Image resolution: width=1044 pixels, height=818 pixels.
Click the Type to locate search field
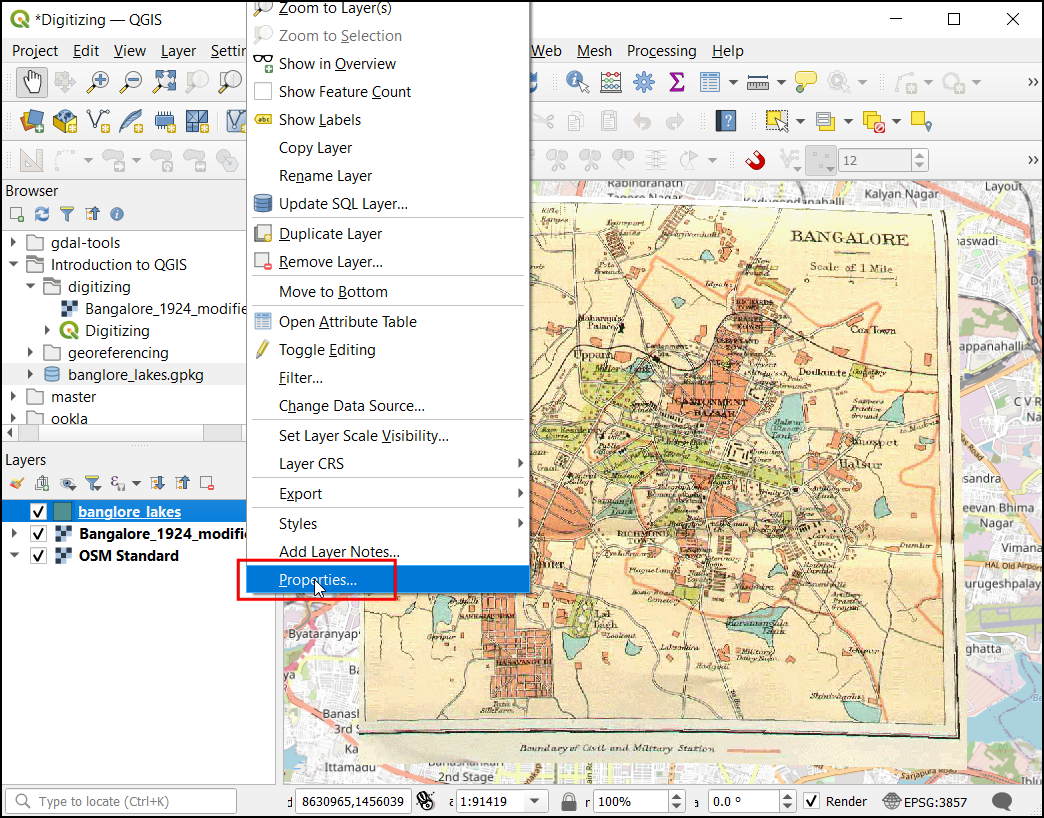coord(121,801)
